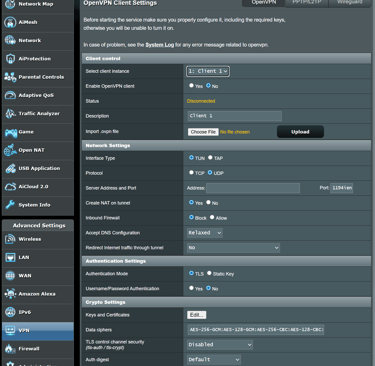Click the Advanced Settings header
This screenshot has width=375, height=366.
point(39,225)
